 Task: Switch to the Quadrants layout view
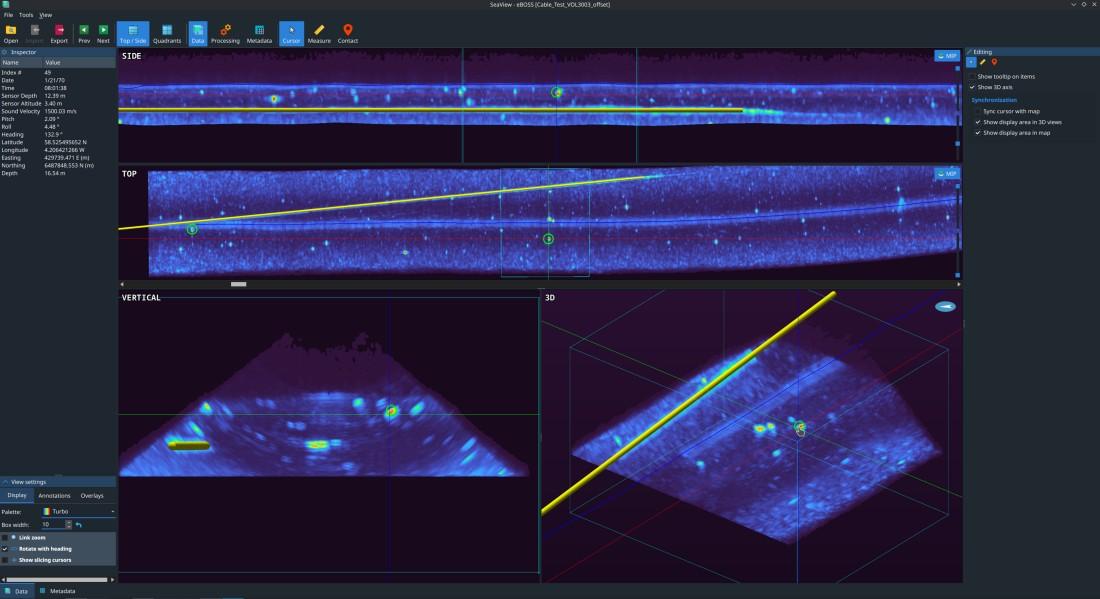[x=166, y=34]
